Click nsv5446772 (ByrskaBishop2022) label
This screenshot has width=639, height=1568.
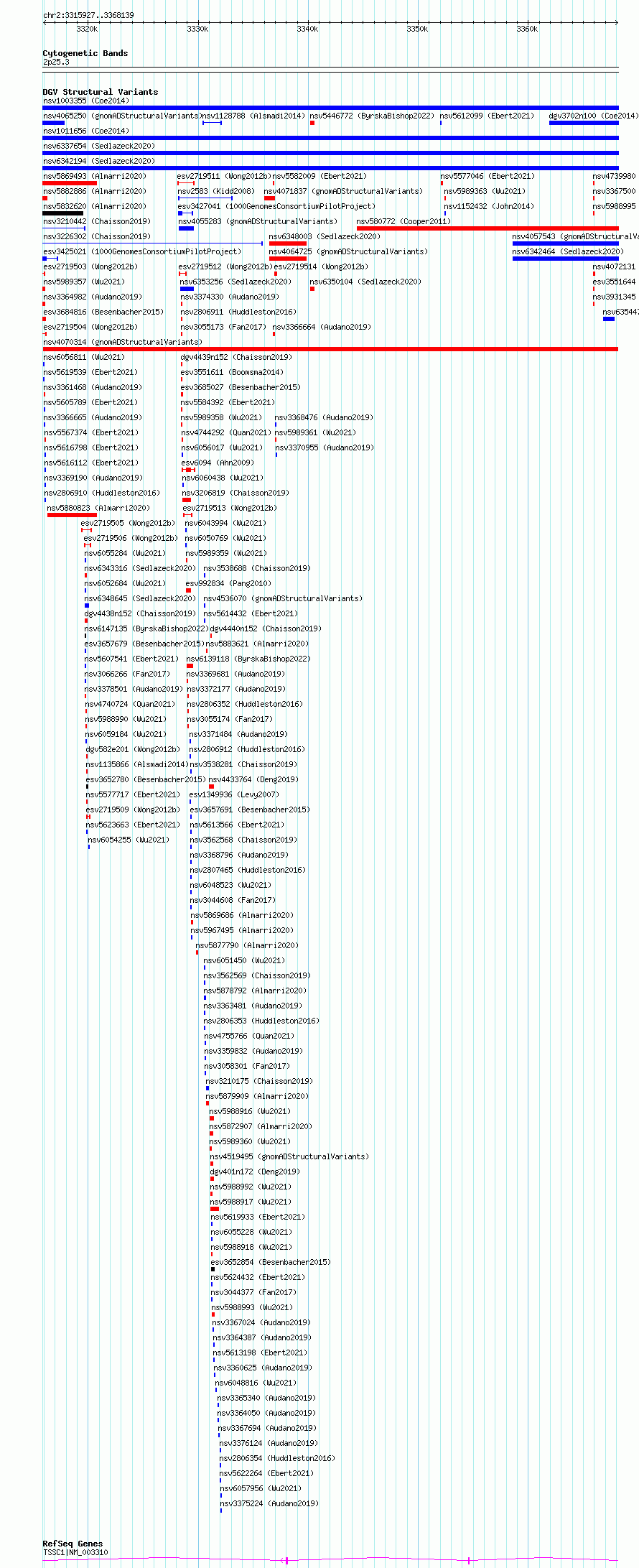(x=372, y=116)
